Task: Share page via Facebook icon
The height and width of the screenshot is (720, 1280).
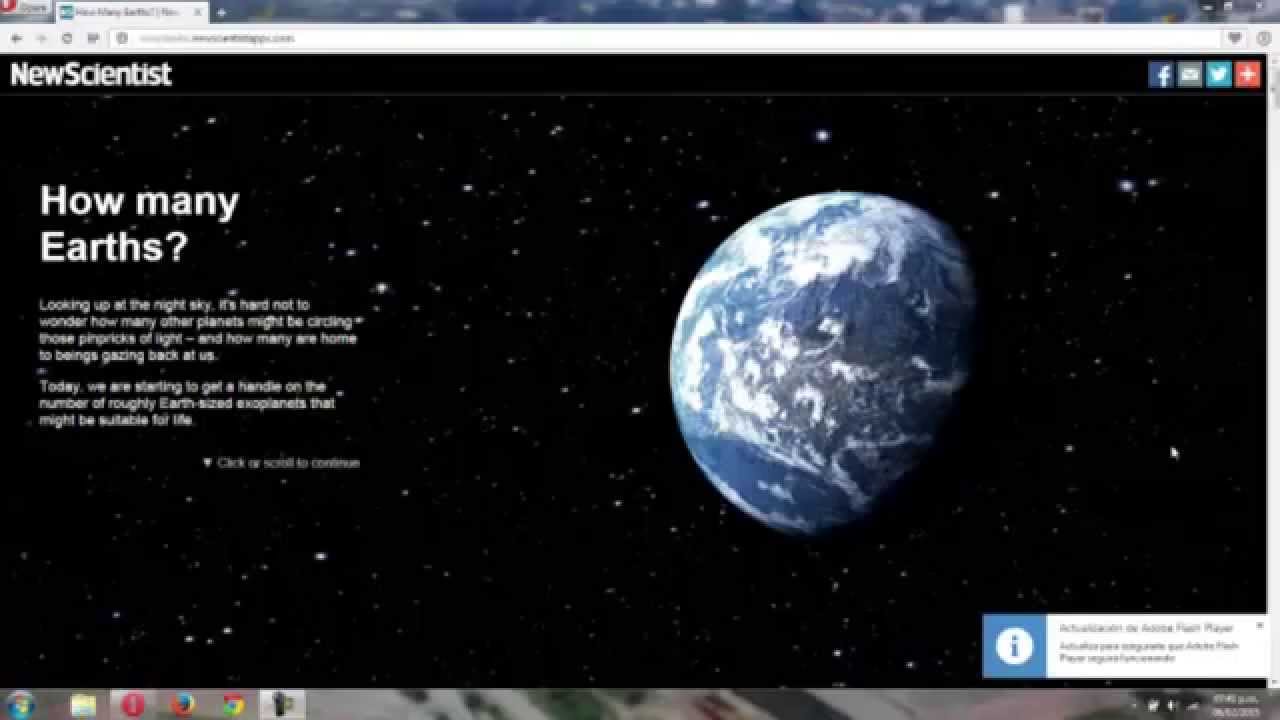Action: [x=1160, y=75]
